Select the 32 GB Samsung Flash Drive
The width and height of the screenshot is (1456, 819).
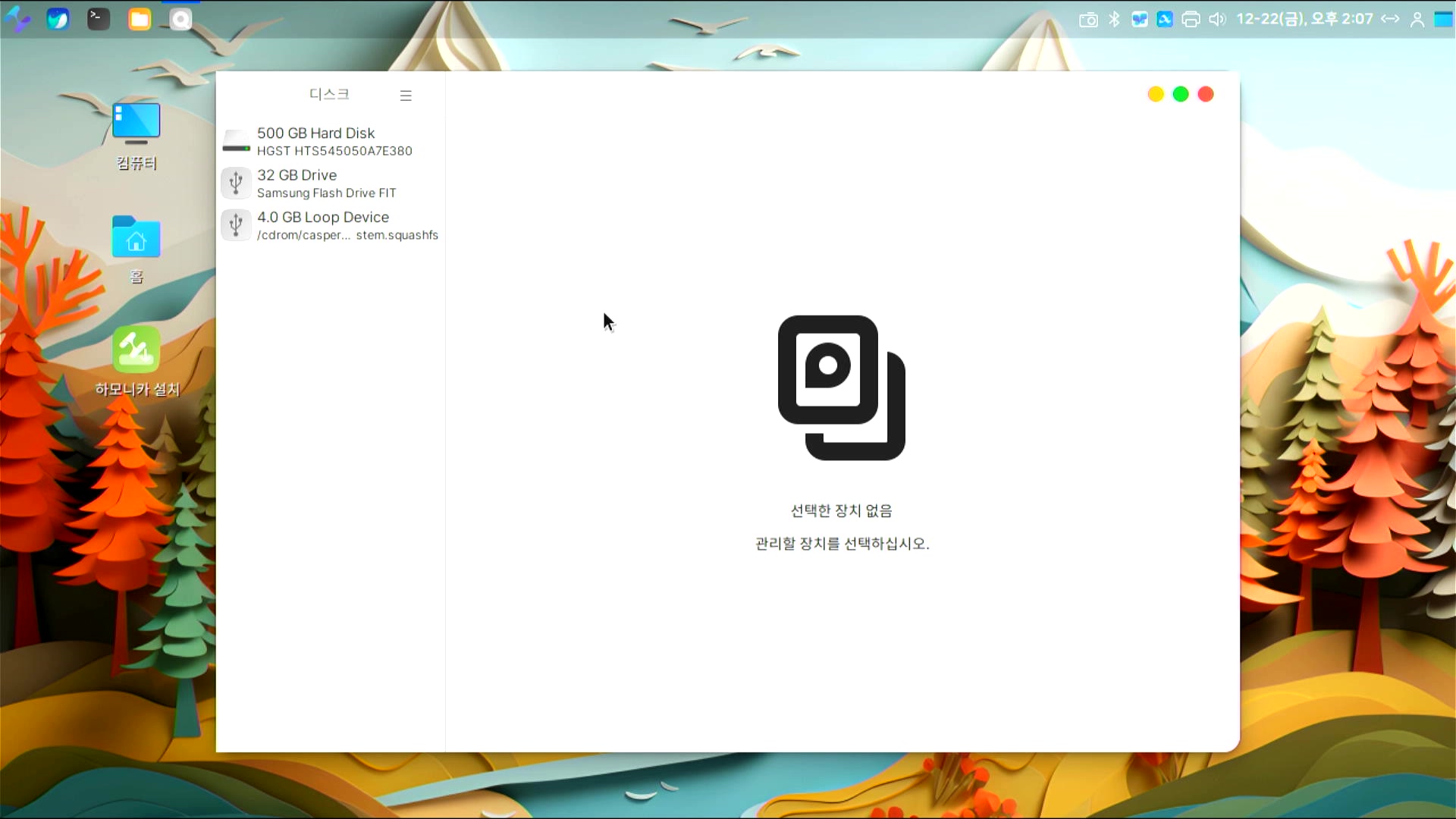[331, 184]
